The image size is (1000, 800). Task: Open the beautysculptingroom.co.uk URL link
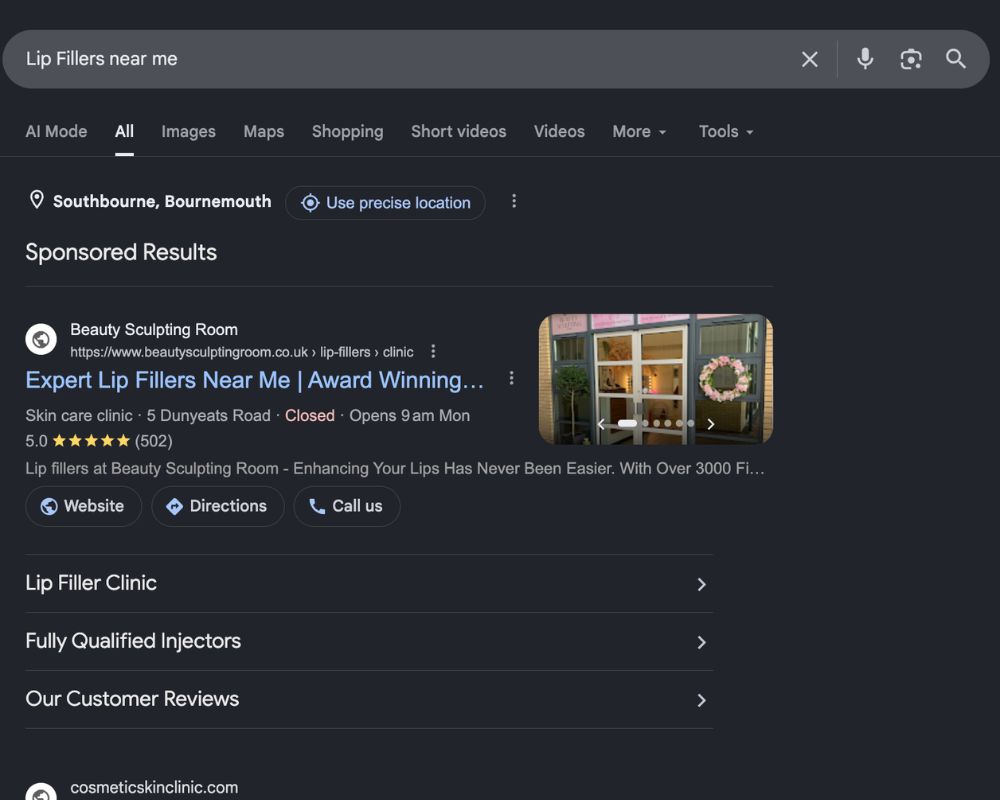242,352
